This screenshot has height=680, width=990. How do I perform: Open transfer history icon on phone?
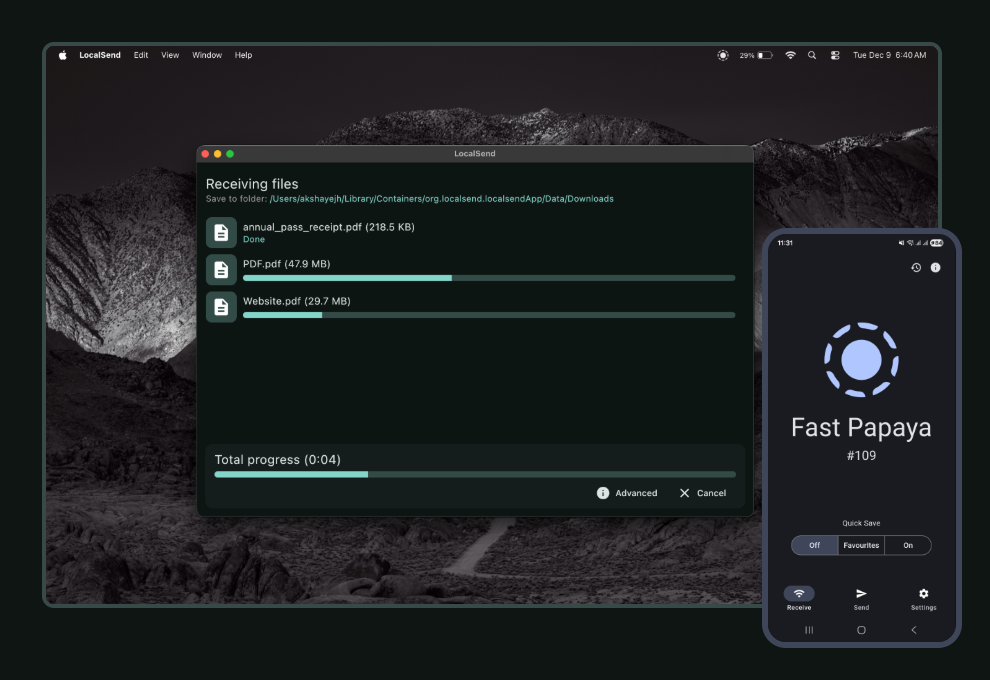coord(916,268)
